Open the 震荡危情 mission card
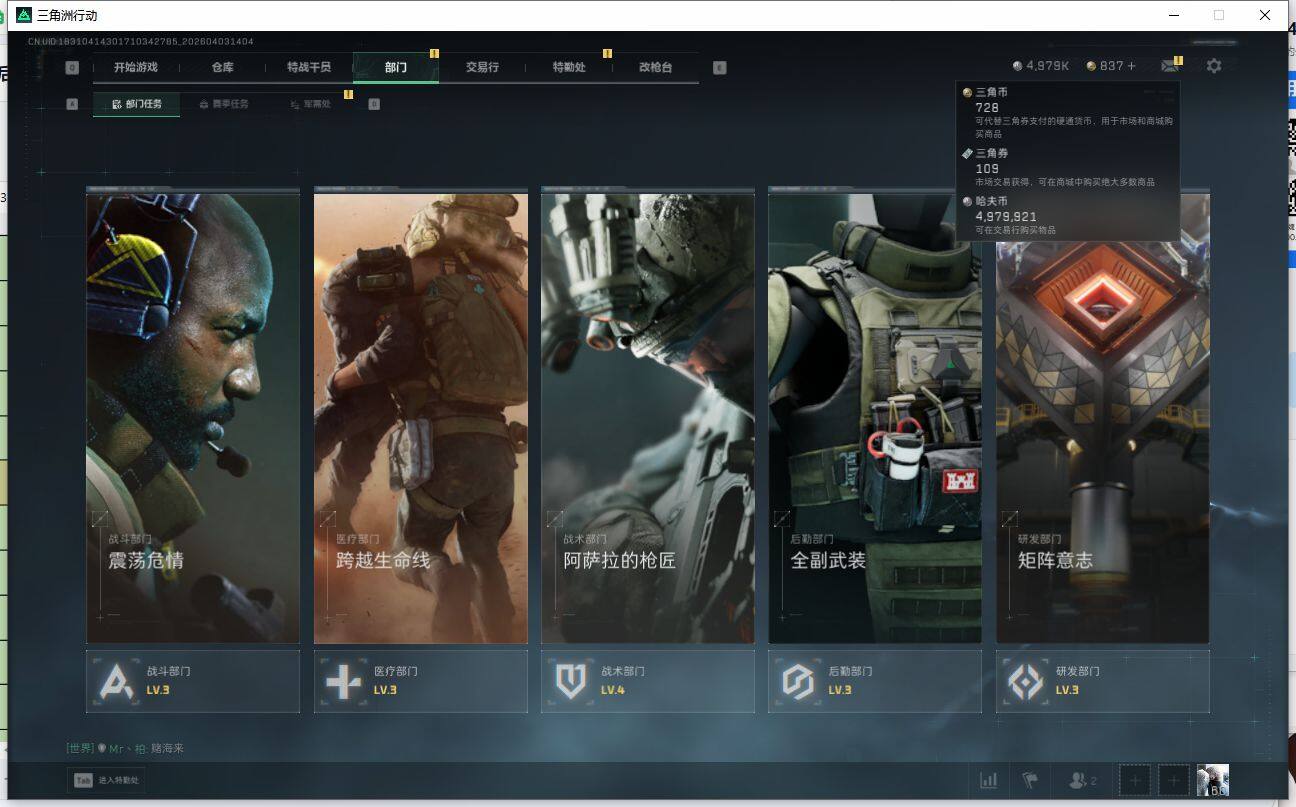1296x807 pixels. point(192,418)
